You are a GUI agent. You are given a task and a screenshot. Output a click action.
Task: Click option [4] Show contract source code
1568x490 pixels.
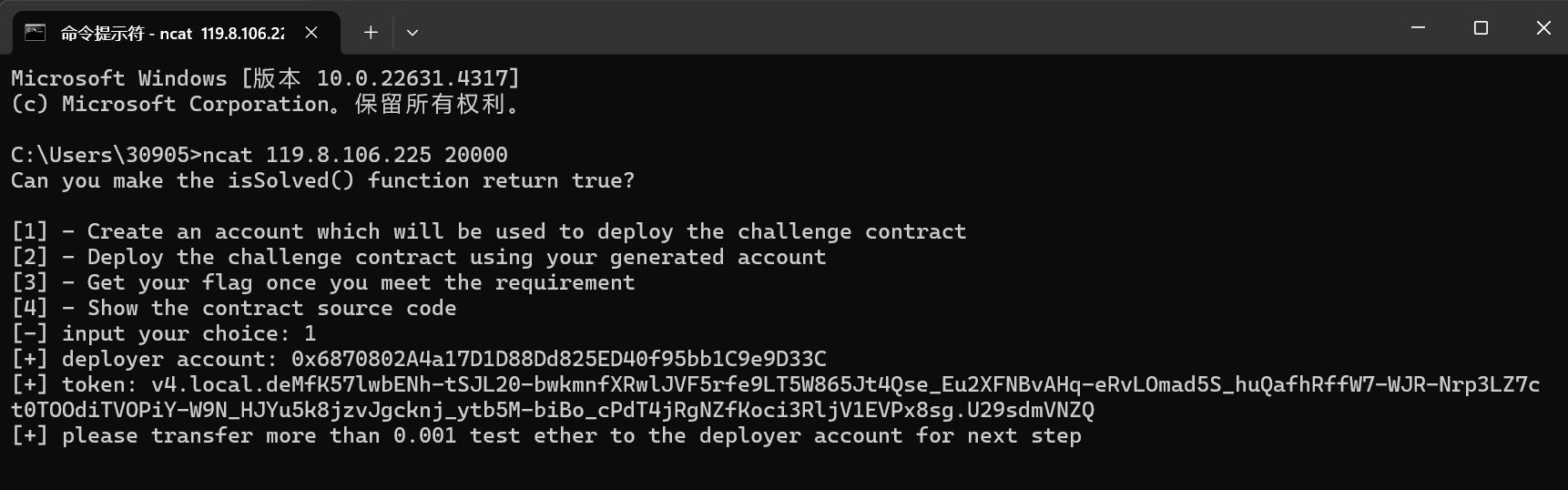(x=234, y=308)
